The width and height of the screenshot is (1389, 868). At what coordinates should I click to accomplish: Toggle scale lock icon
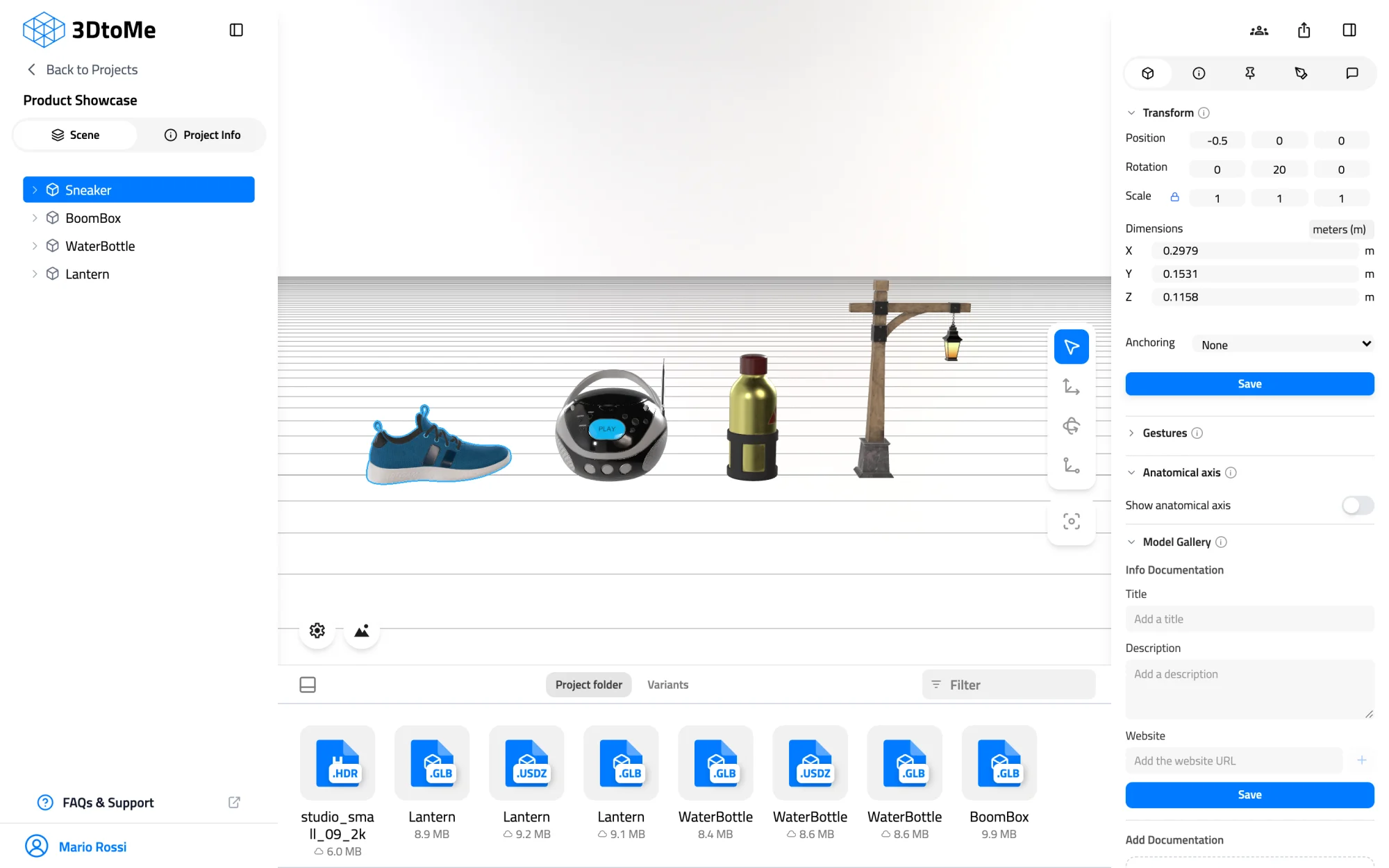pos(1174,197)
